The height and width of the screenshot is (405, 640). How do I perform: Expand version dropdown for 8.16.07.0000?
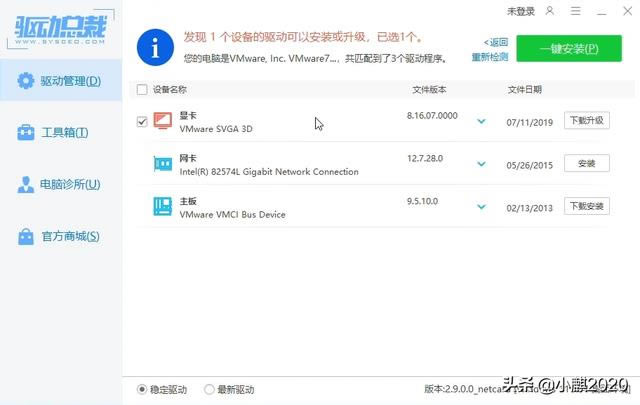[482, 121]
